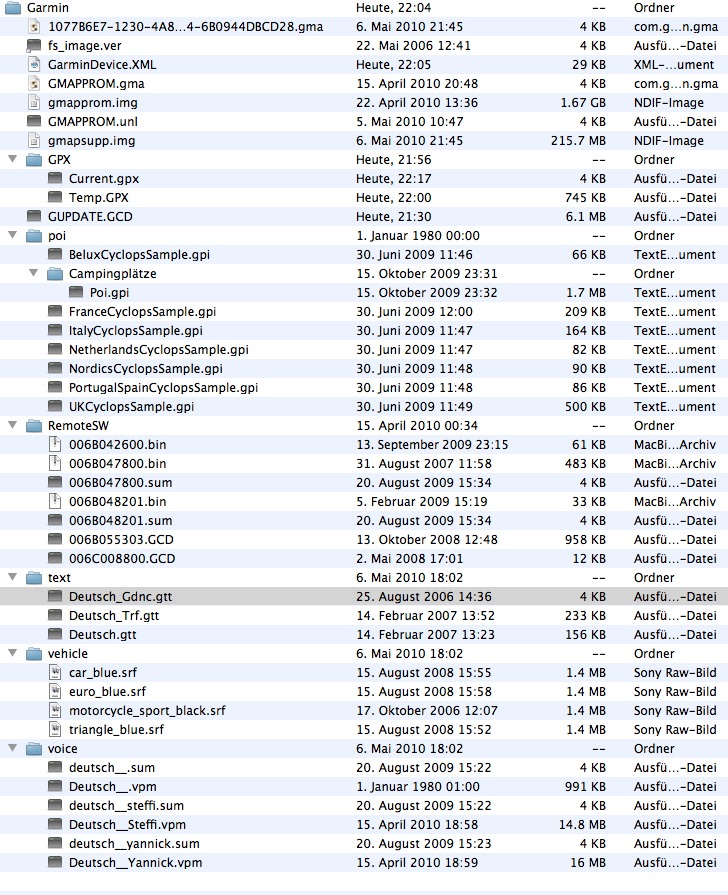728x895 pixels.
Task: Select the NordicsCyclopsSample.gpi file name
Action: coord(146,369)
